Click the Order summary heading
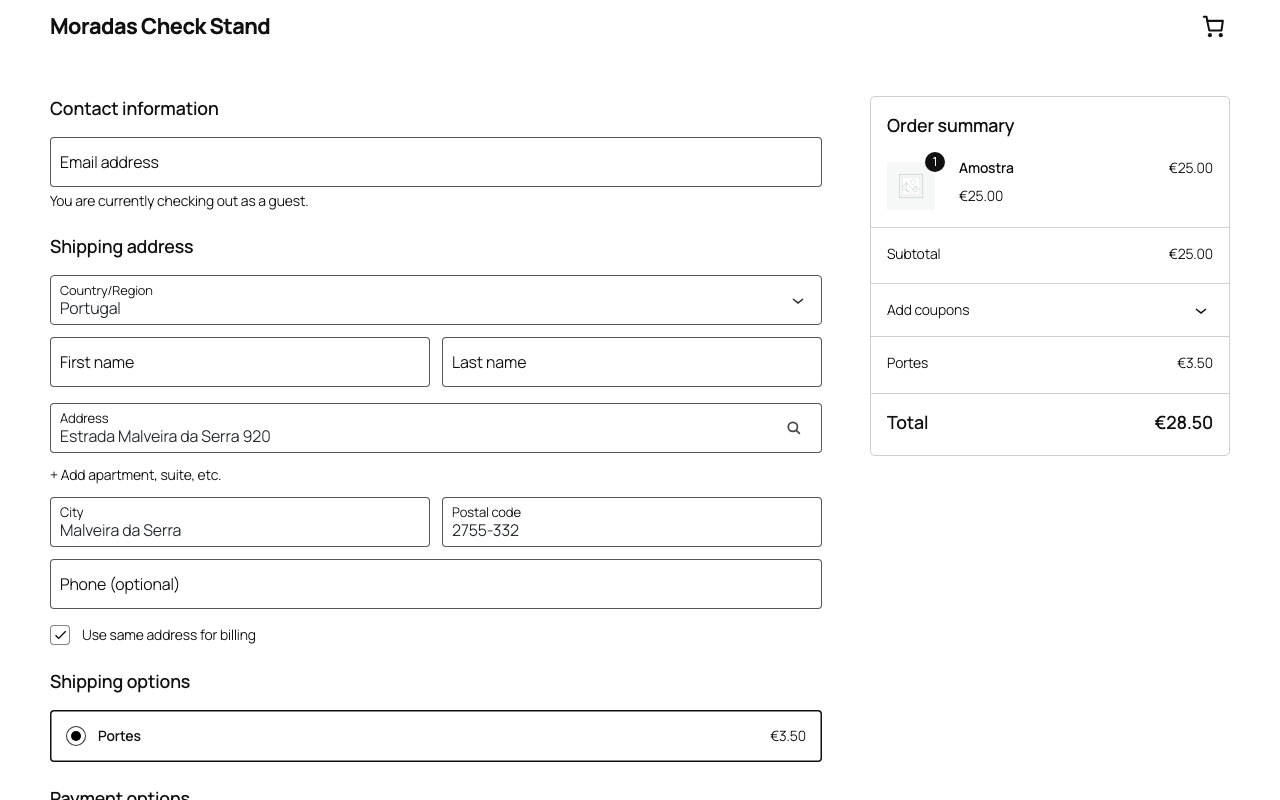This screenshot has height=800, width=1280. (950, 126)
